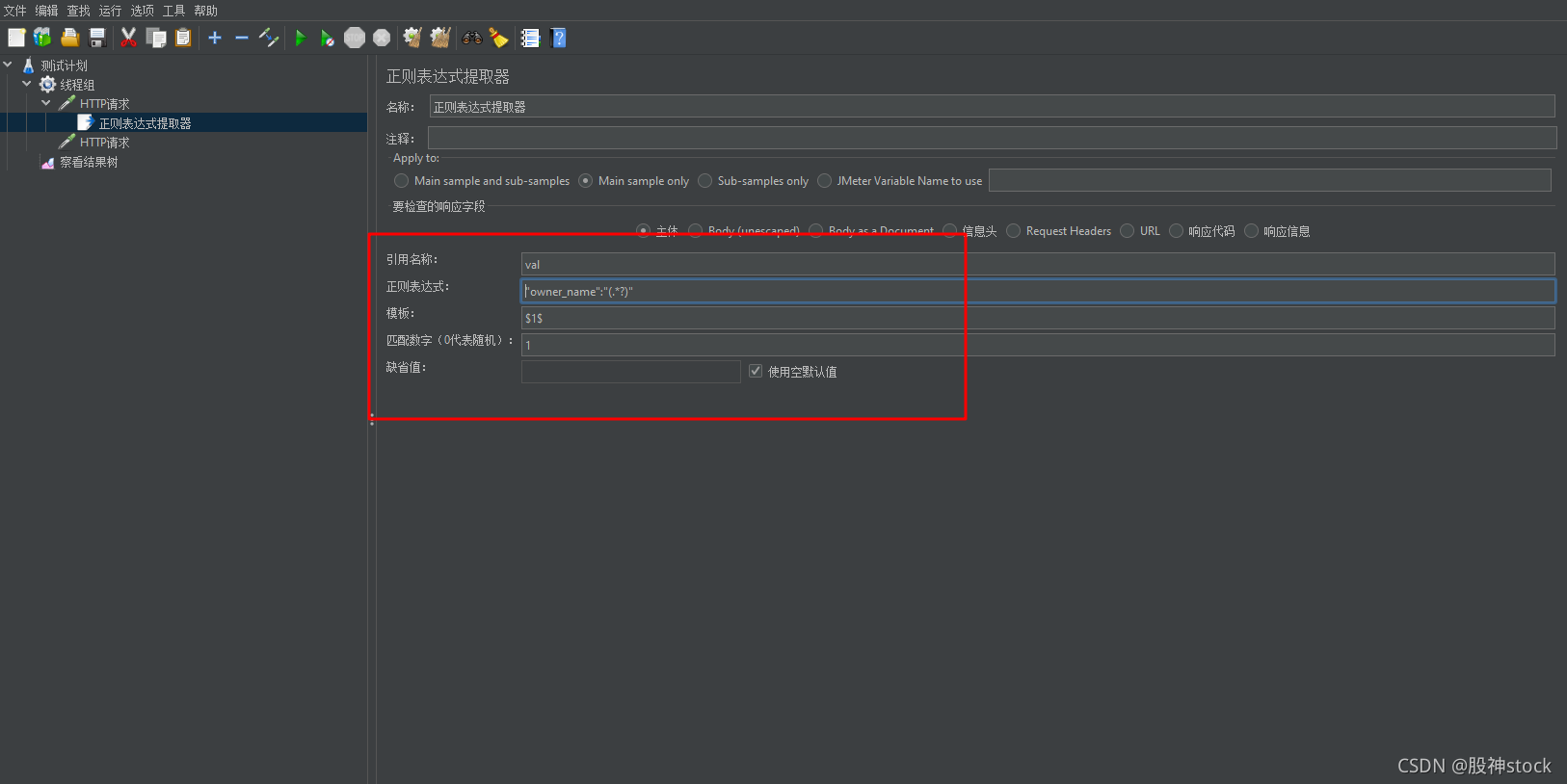Select the 察看结果树 listener icon
This screenshot has height=784, width=1567.
[47, 162]
